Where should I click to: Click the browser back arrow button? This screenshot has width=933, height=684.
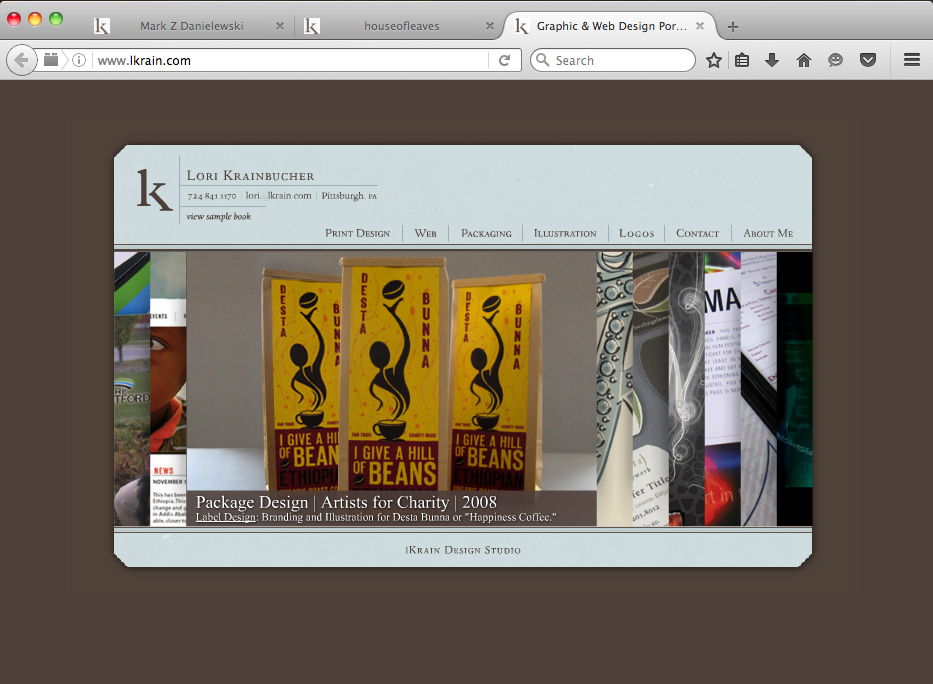coord(21,60)
